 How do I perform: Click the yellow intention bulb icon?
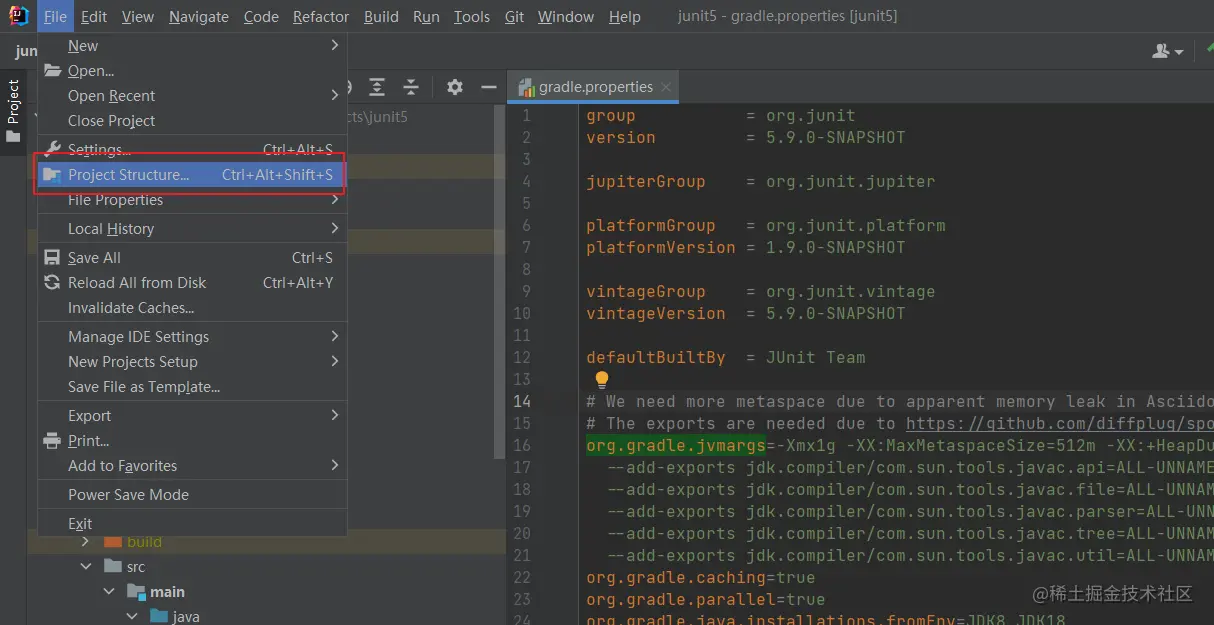601,379
